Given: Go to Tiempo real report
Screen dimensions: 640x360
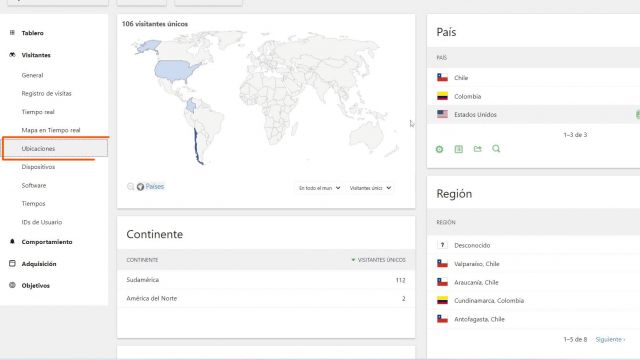Looking at the screenshot, I should pyautogui.click(x=38, y=112).
